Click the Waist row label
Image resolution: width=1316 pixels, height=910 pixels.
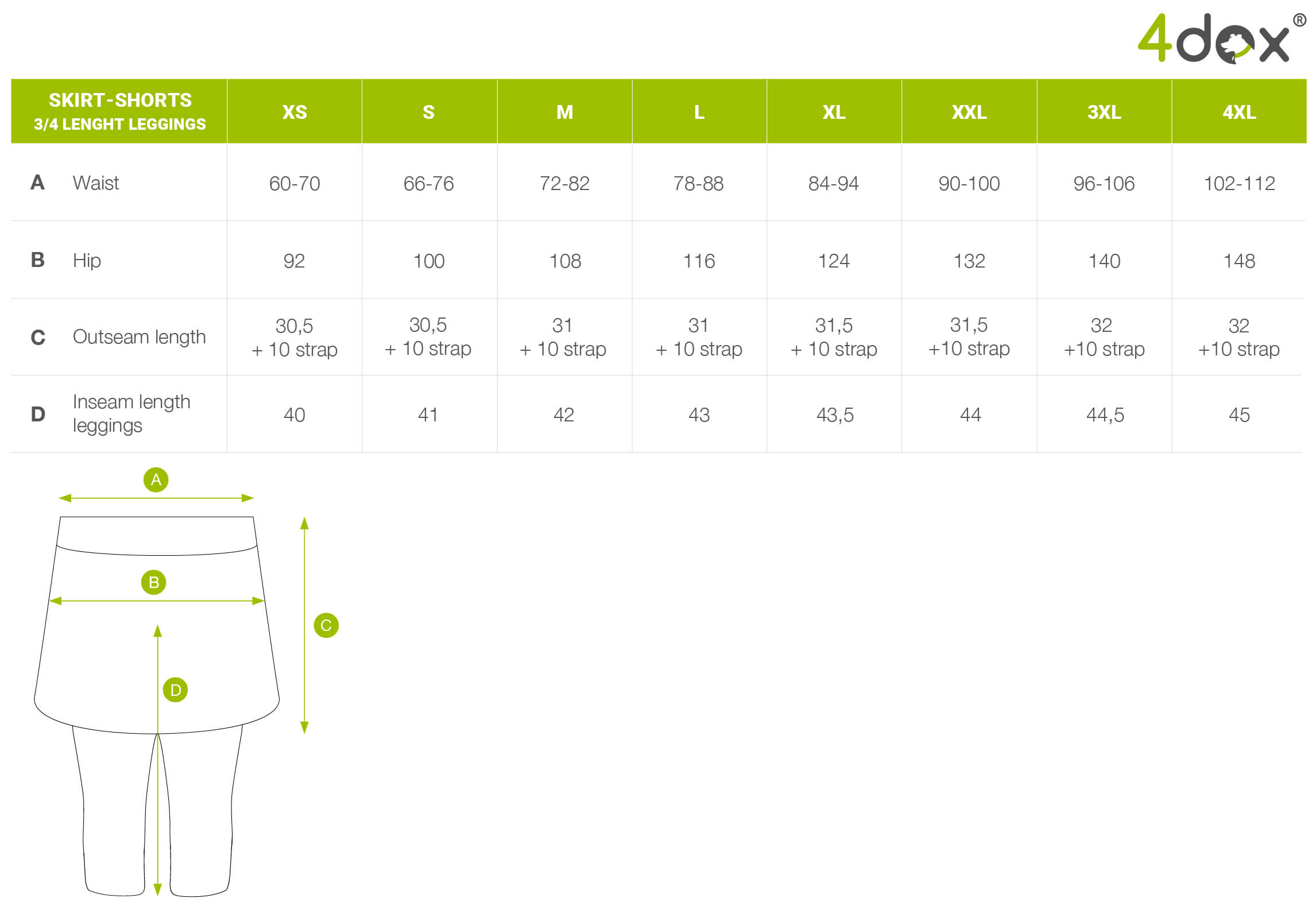pos(95,183)
